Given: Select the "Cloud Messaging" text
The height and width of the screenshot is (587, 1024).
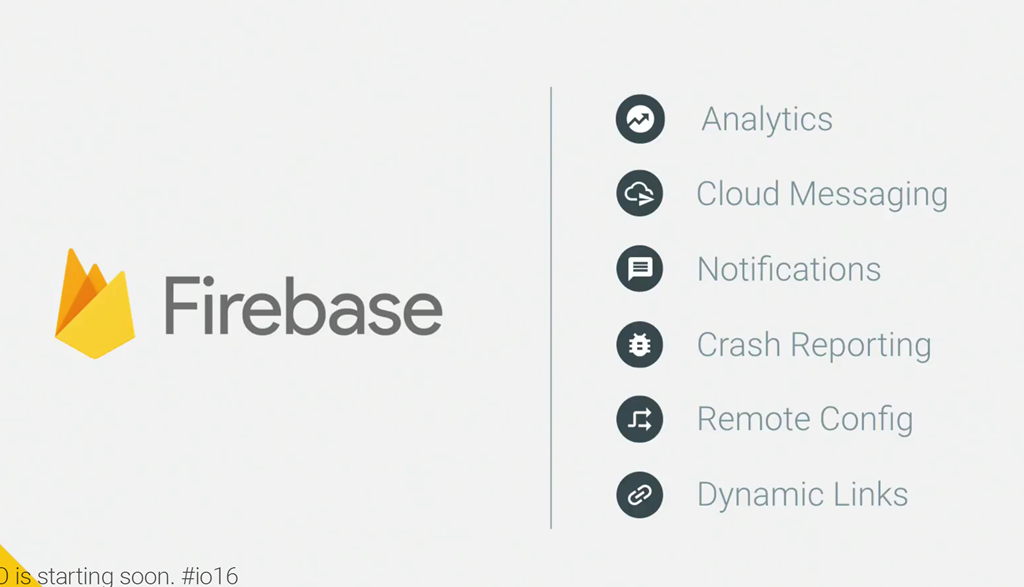Looking at the screenshot, I should tap(822, 195).
